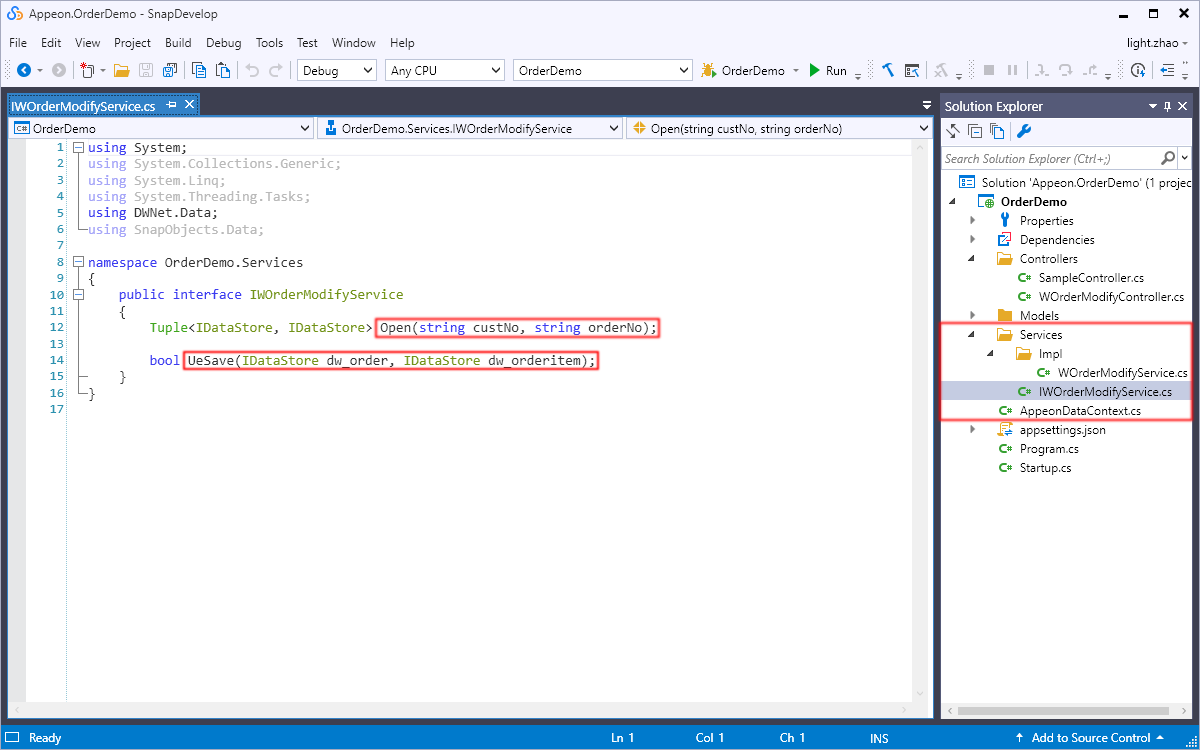Image resolution: width=1200 pixels, height=750 pixels.
Task: Click the Save All toolbar icon
Action: 169,70
